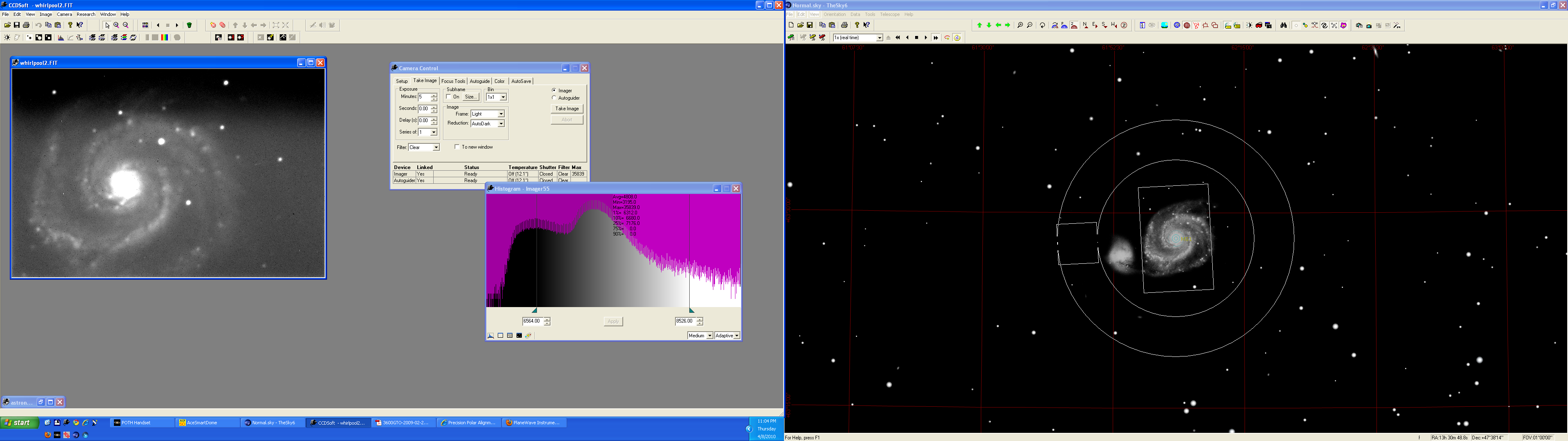Click the Zoom In magnifier in CCDSoft toolbar
The height and width of the screenshot is (441, 1568).
pos(116,25)
